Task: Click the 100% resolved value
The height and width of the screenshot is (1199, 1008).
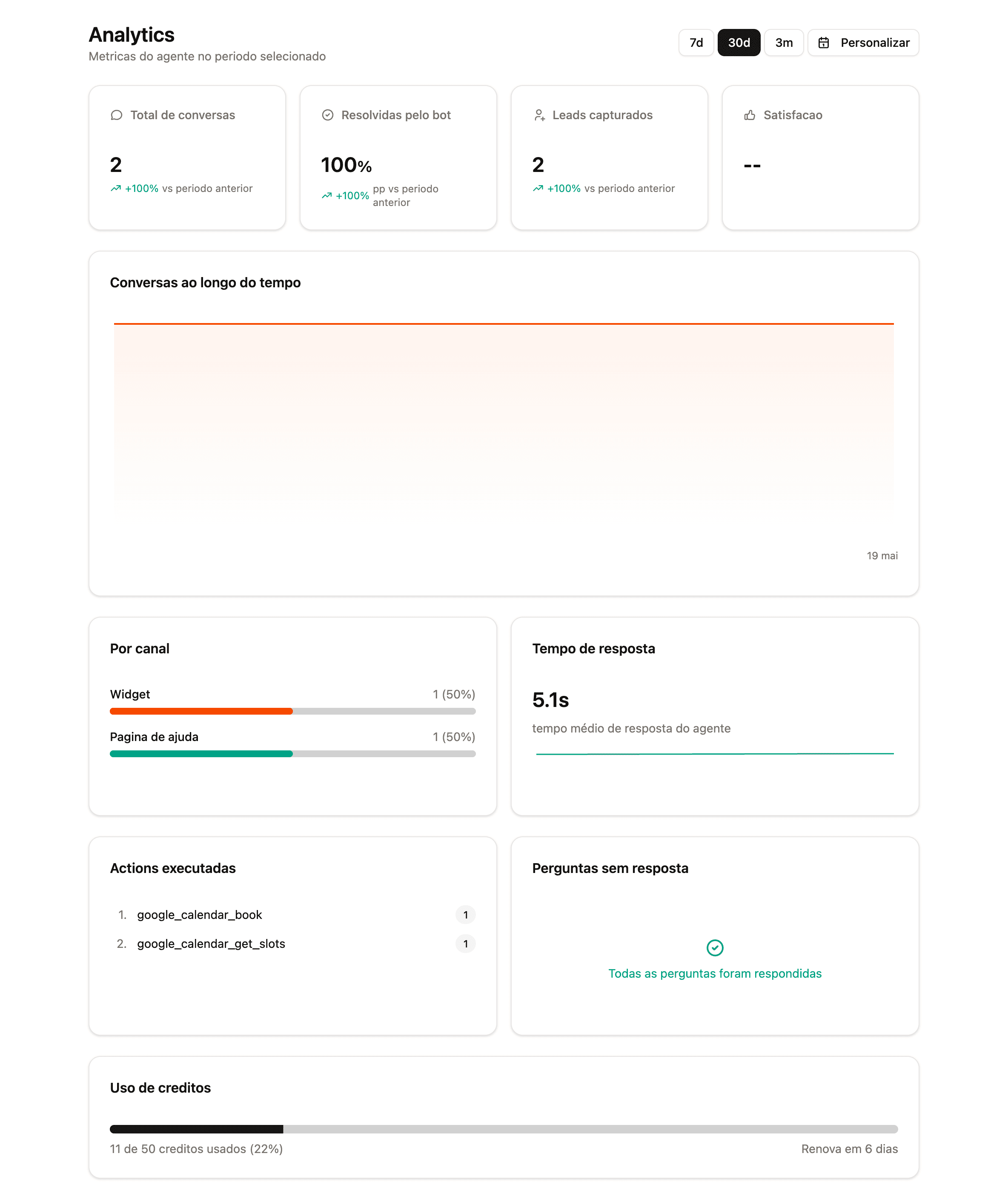Action: 346,166
